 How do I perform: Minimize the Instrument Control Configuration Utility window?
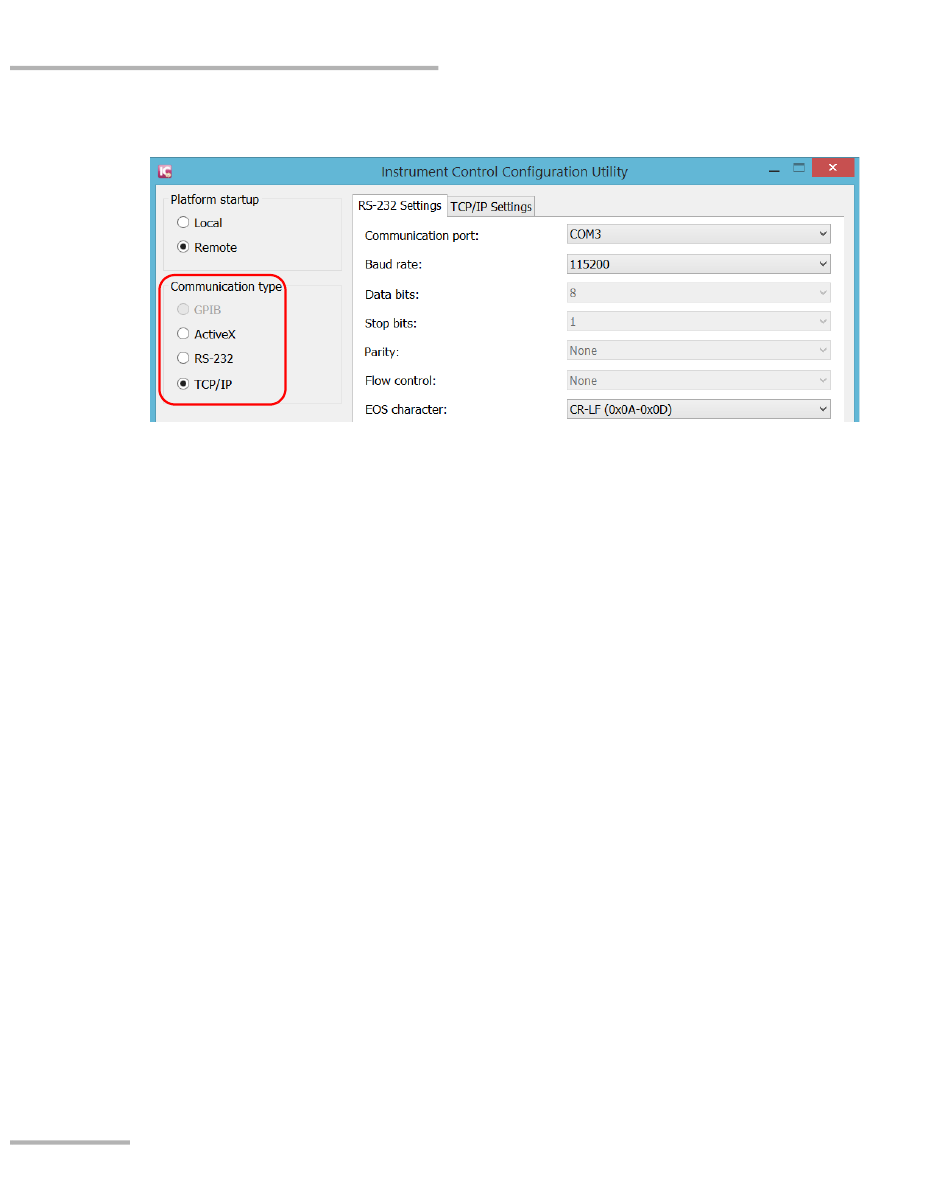[774, 170]
